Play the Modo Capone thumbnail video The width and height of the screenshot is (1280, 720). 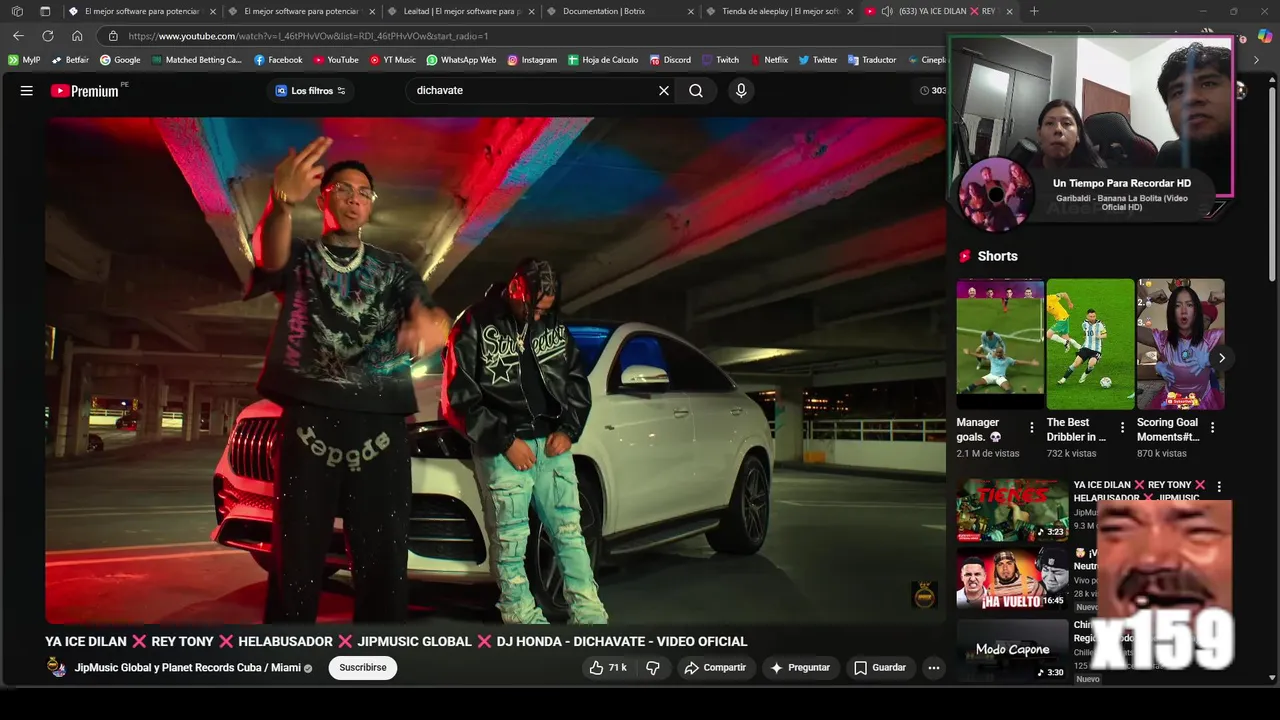pyautogui.click(x=1012, y=649)
